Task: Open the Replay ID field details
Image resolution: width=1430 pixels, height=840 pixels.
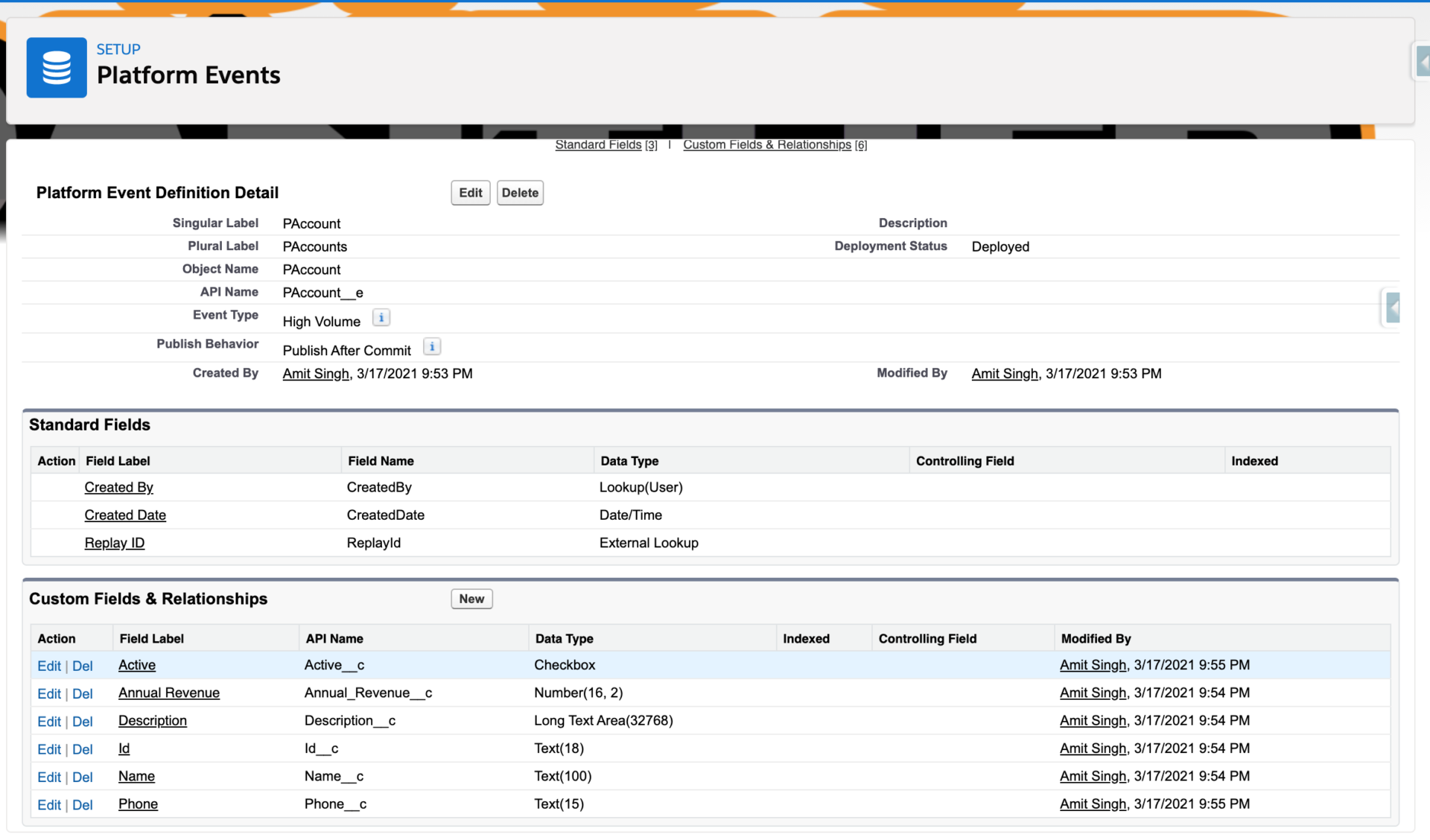Action: (114, 543)
